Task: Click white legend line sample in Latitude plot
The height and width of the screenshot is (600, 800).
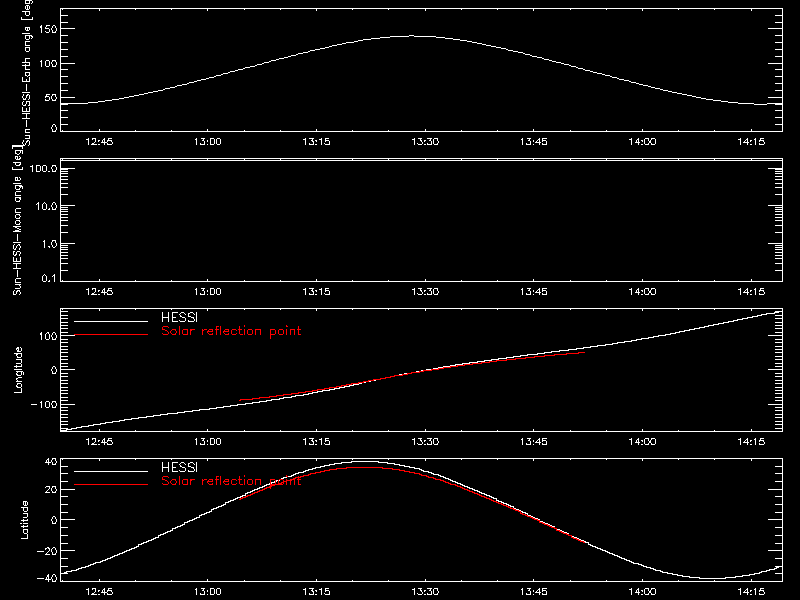Action: click(x=111, y=471)
